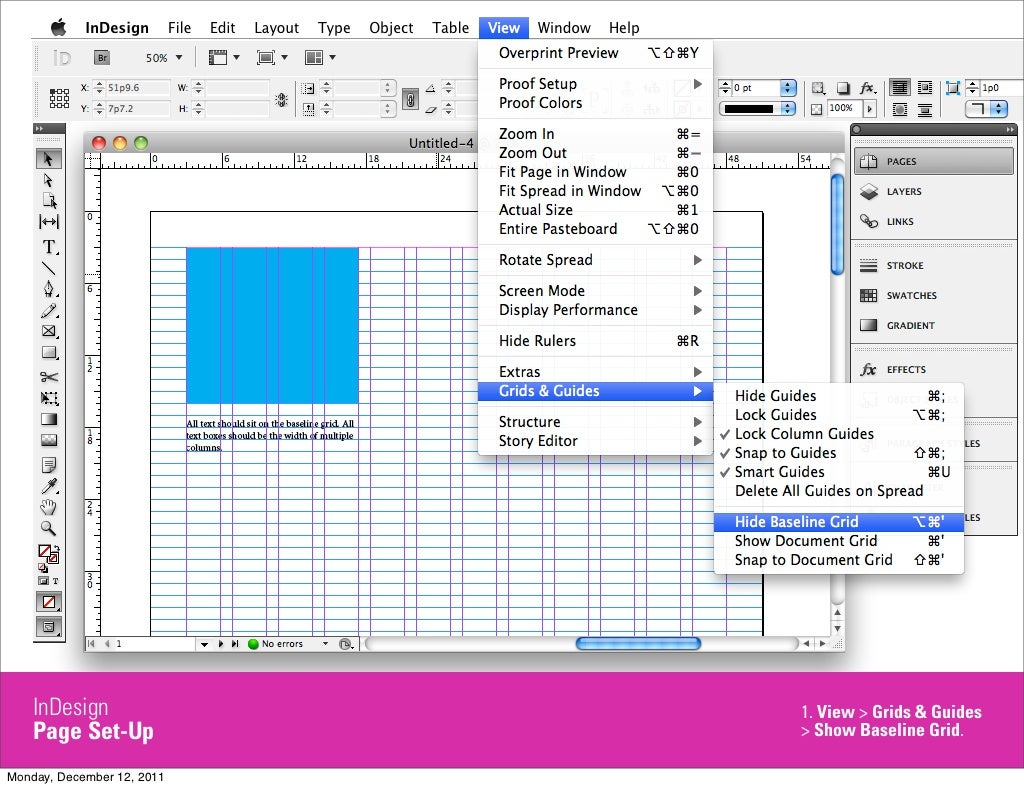Screen dimensions: 1024x788
Task: Open the Effects panel
Action: tap(934, 370)
